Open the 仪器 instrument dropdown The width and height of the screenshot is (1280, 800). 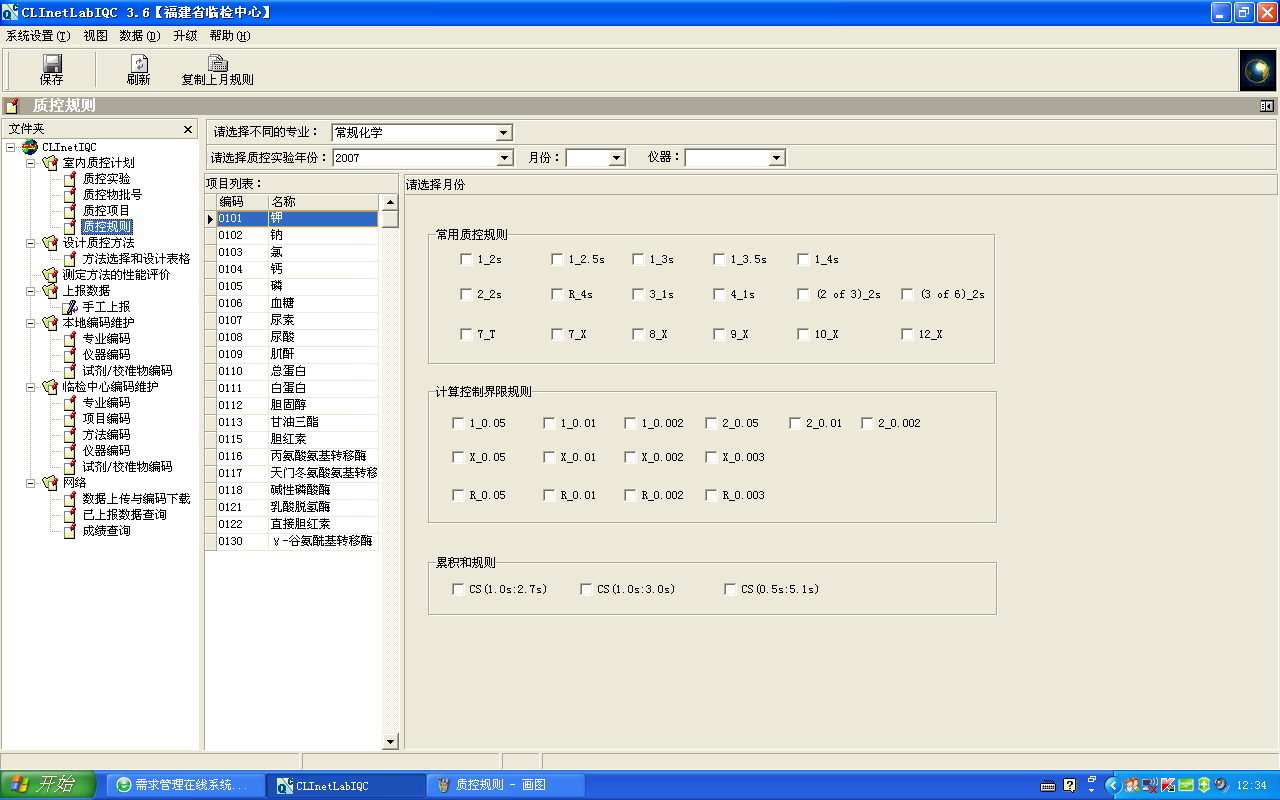[x=777, y=158]
